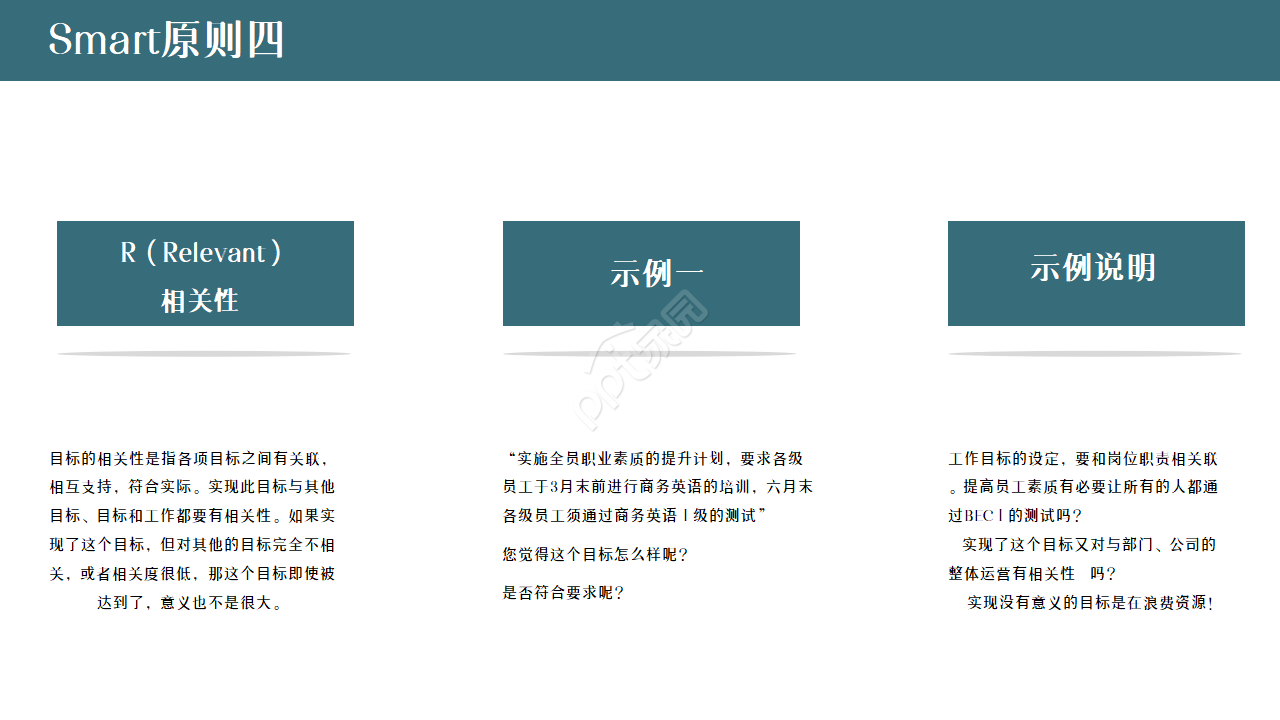Click the line 是否符合要求呢？
This screenshot has width=1280, height=720.
click(x=563, y=593)
